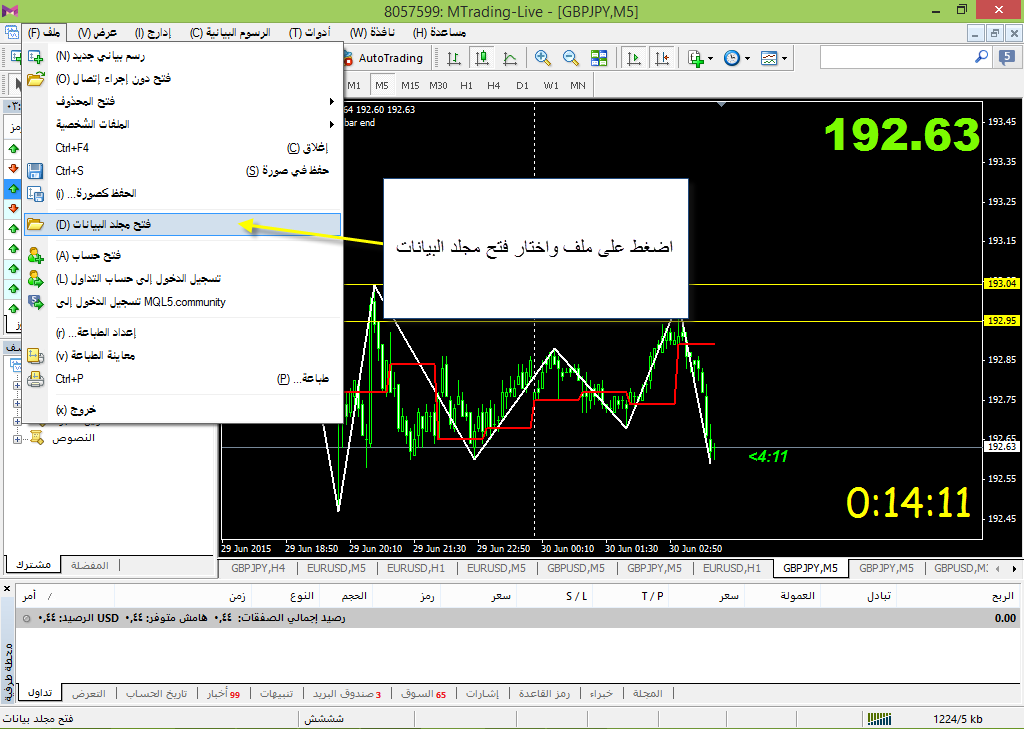This screenshot has height=729, width=1024.
Task: Expand the templates dropdown arrow
Action: [784, 58]
